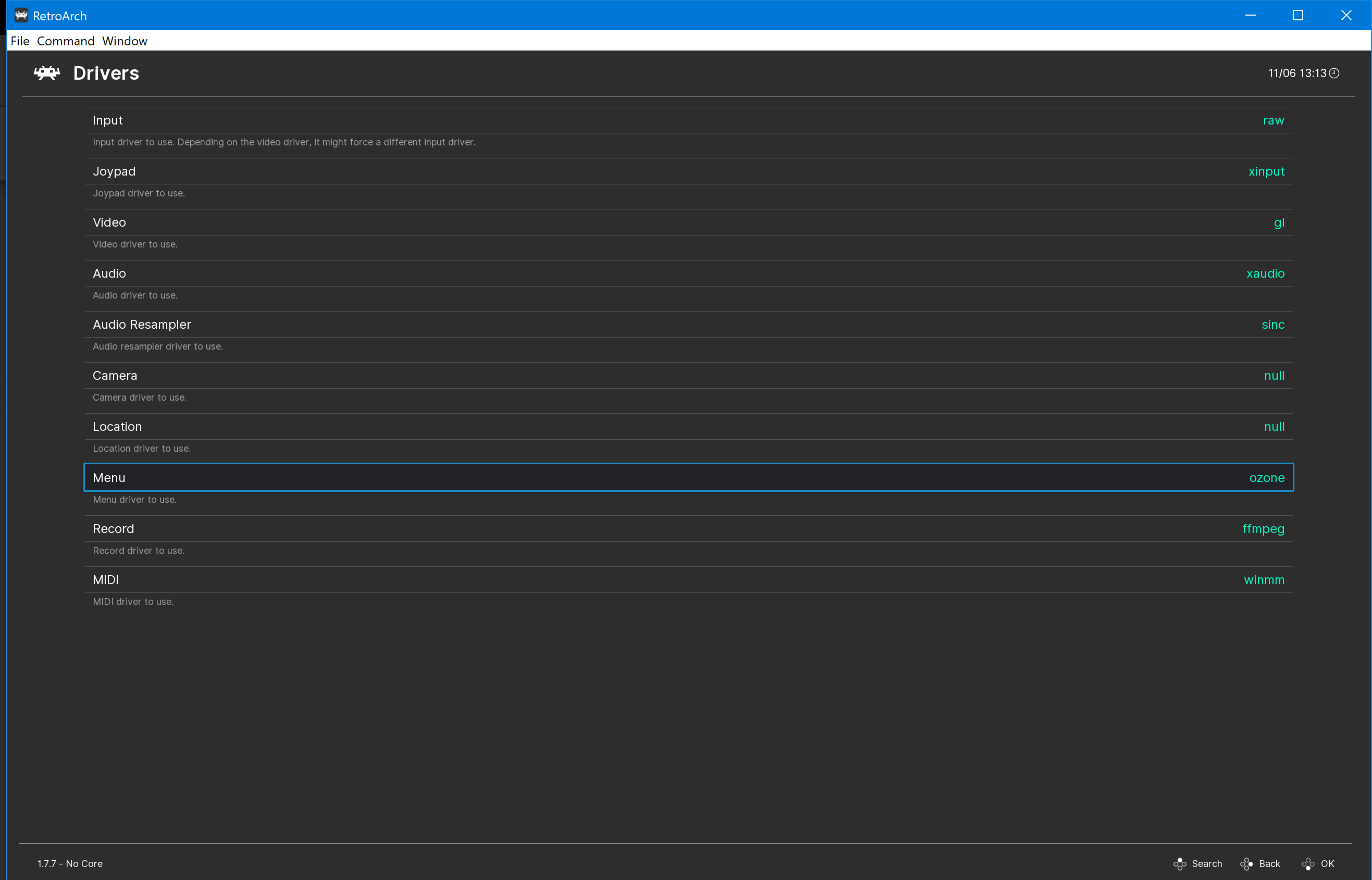Click the 'ozone' menu driver value
1372x880 pixels.
tap(1267, 478)
